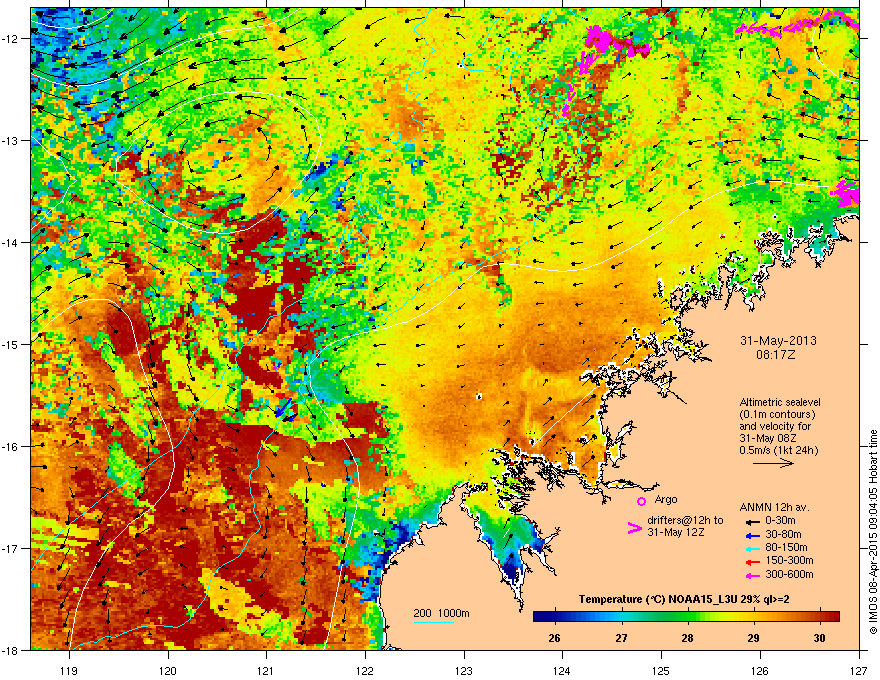Select the blue 30-80m arrow in legend
This screenshot has height=680, width=880.
pyautogui.click(x=751, y=535)
